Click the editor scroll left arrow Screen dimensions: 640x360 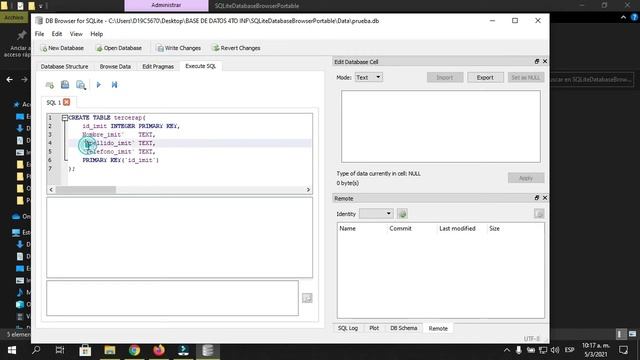(51, 190)
